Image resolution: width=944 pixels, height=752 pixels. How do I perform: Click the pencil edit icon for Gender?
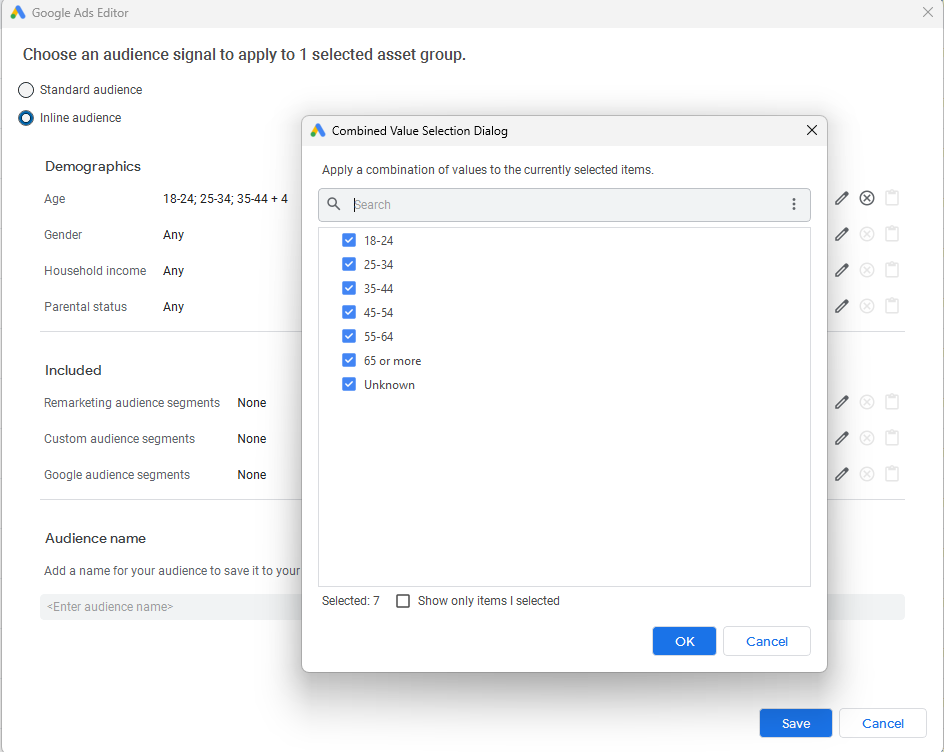tap(842, 234)
